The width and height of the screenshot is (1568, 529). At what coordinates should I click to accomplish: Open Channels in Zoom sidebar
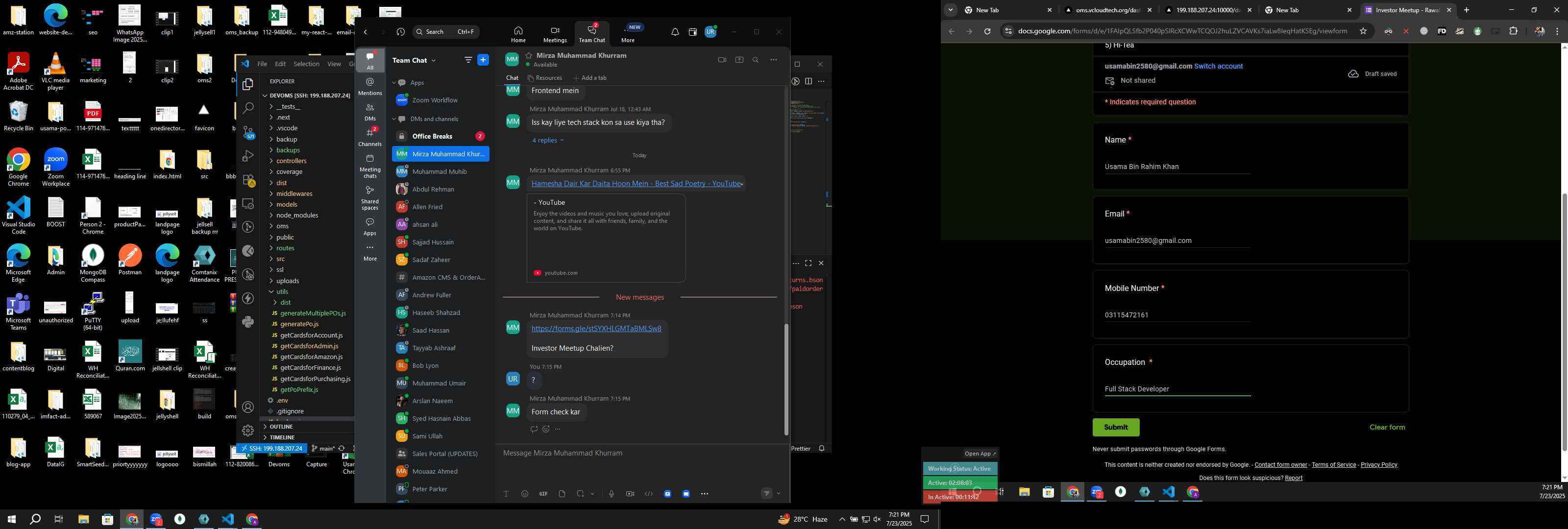[370, 137]
